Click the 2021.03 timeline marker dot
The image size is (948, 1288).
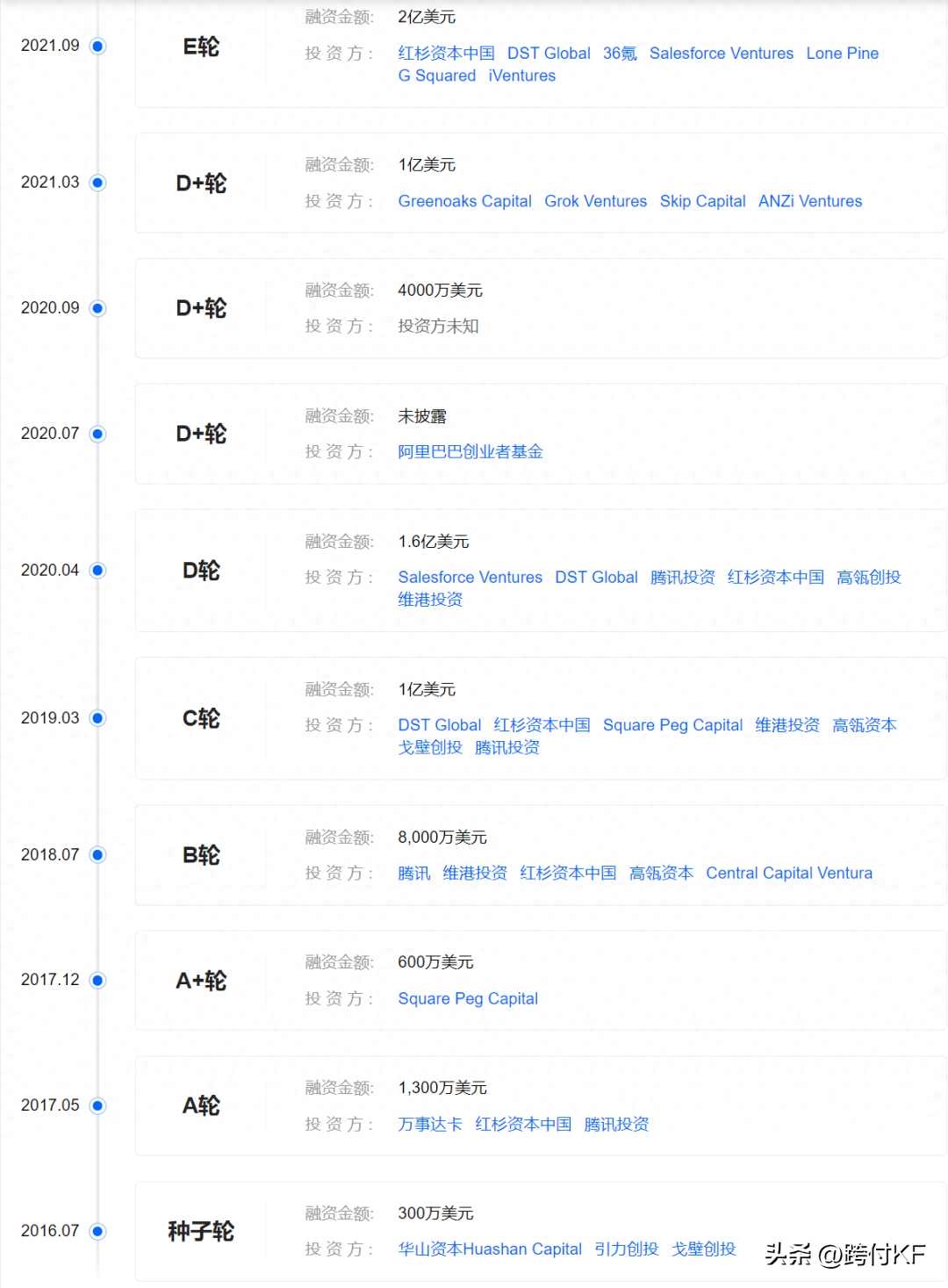(x=98, y=183)
